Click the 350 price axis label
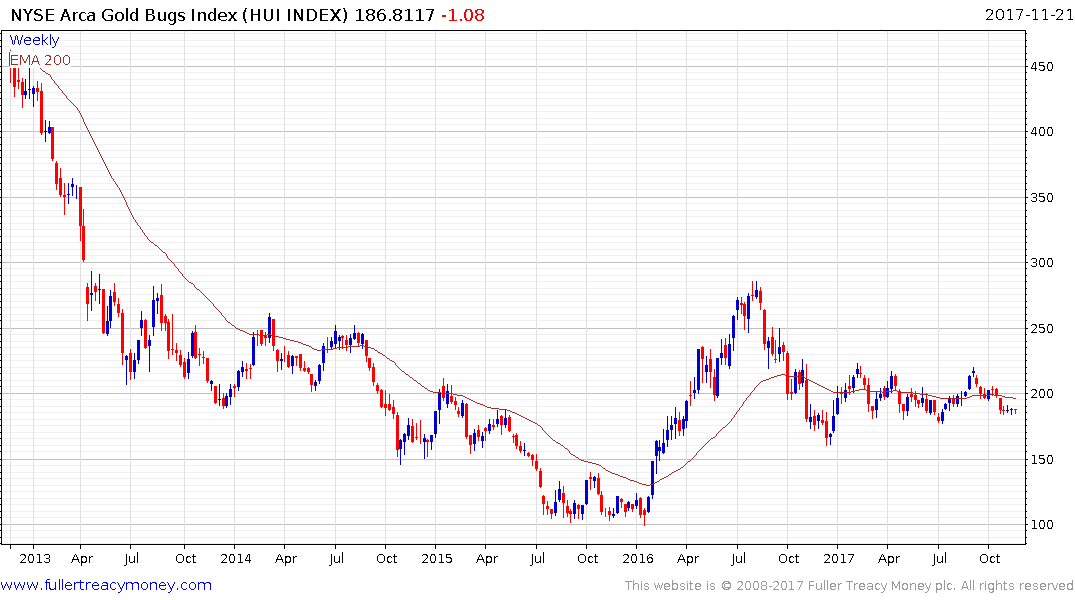The height and width of the screenshot is (600, 1075). tap(1042, 197)
